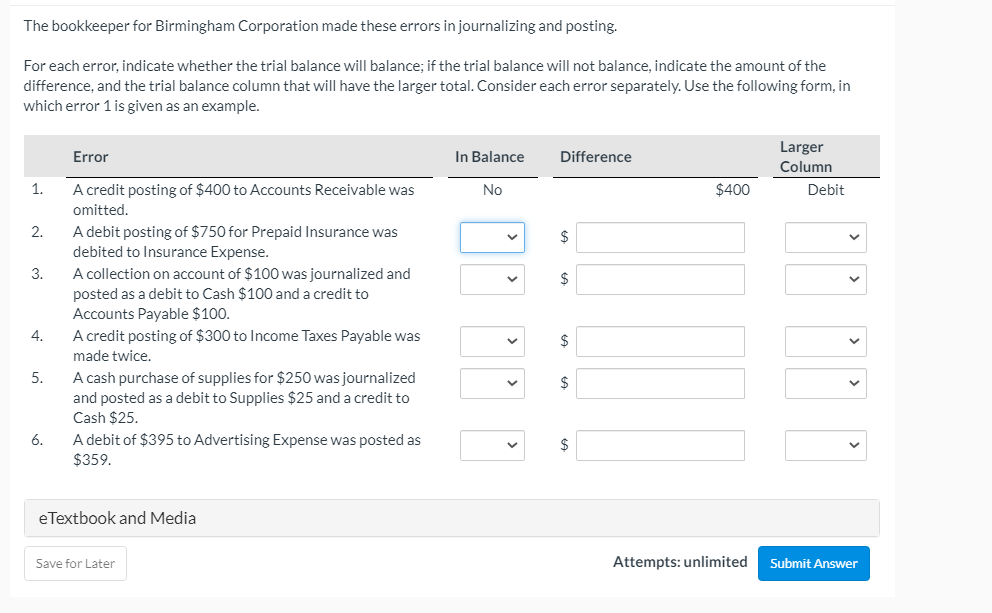Expand the Larger Column dropdown for error 5
992x613 pixels.
(x=825, y=383)
